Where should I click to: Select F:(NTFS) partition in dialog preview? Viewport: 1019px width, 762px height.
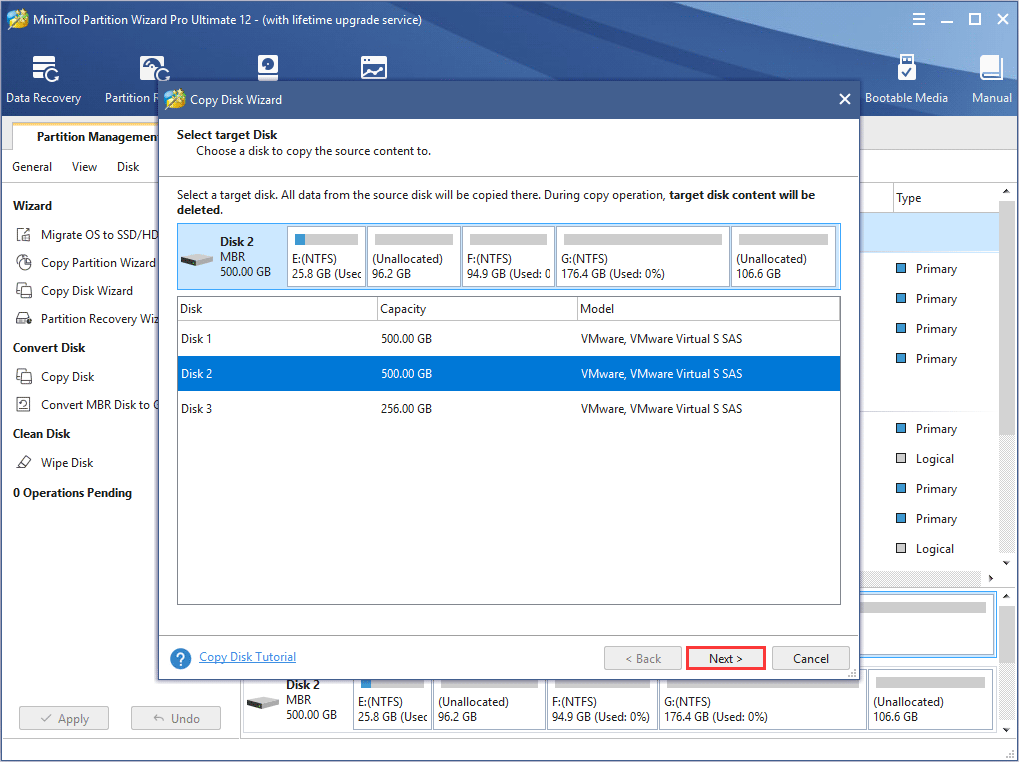[x=508, y=257]
